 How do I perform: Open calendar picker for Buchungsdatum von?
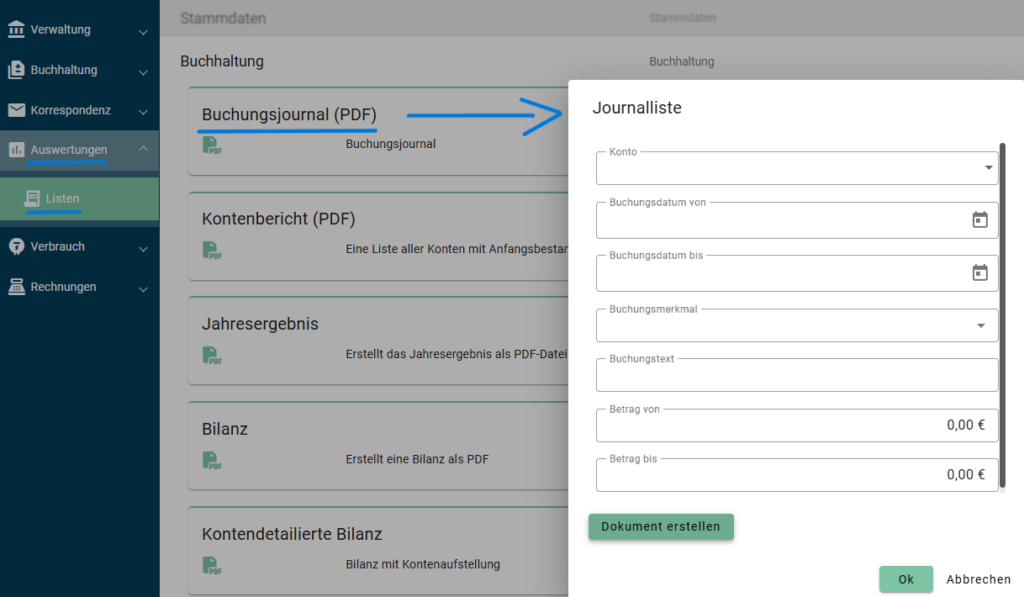point(979,220)
